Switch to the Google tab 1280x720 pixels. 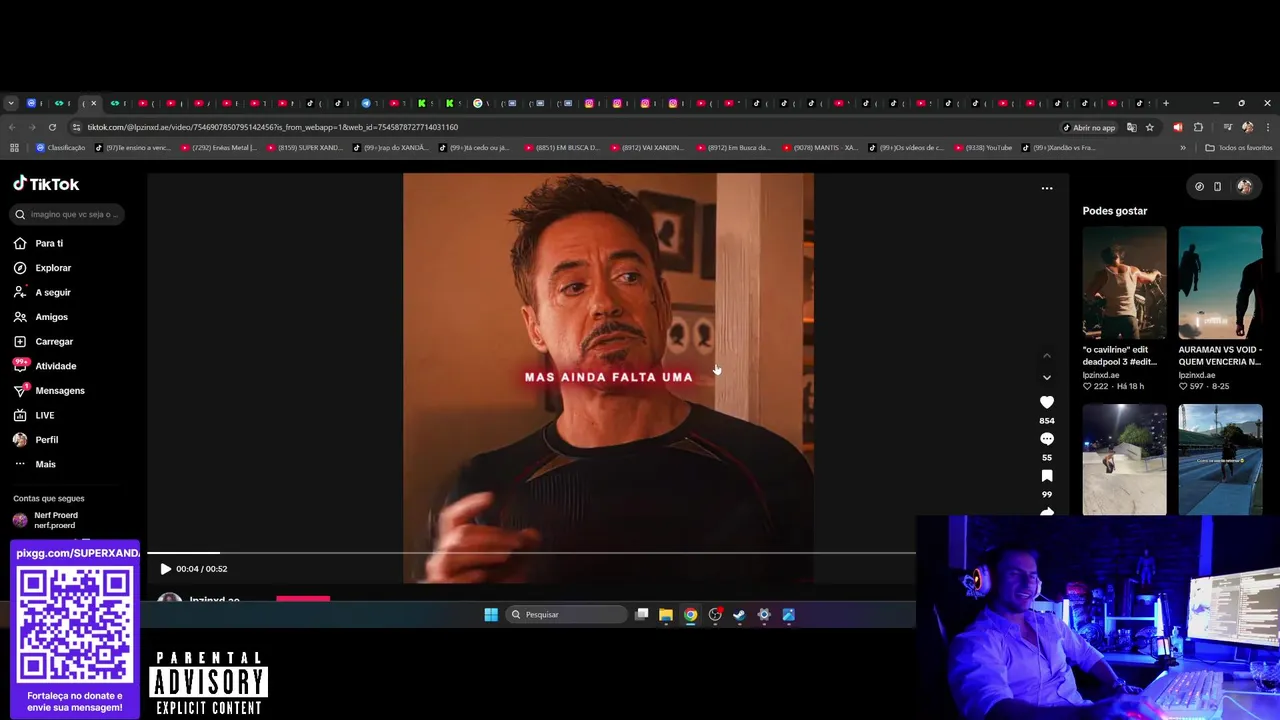pyautogui.click(x=478, y=103)
